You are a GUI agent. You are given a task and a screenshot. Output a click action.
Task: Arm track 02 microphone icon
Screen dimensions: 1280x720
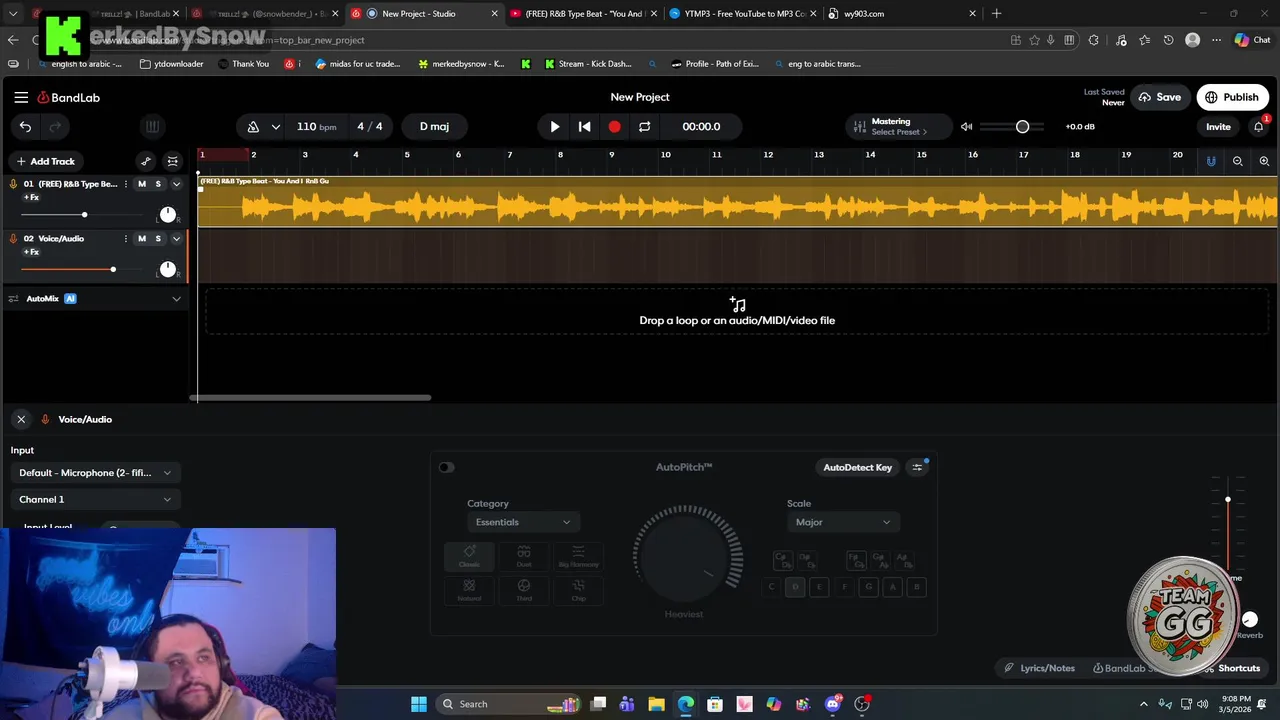point(13,238)
